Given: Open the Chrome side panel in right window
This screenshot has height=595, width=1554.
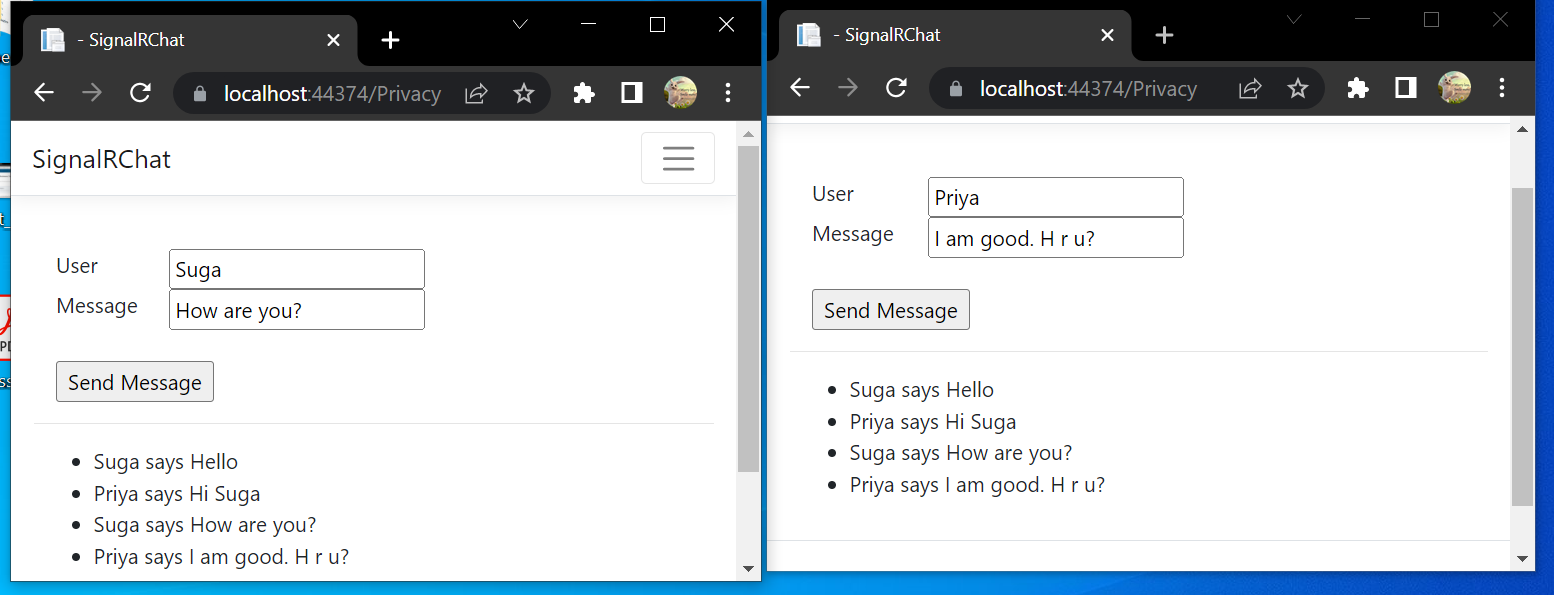Looking at the screenshot, I should coord(1404,88).
